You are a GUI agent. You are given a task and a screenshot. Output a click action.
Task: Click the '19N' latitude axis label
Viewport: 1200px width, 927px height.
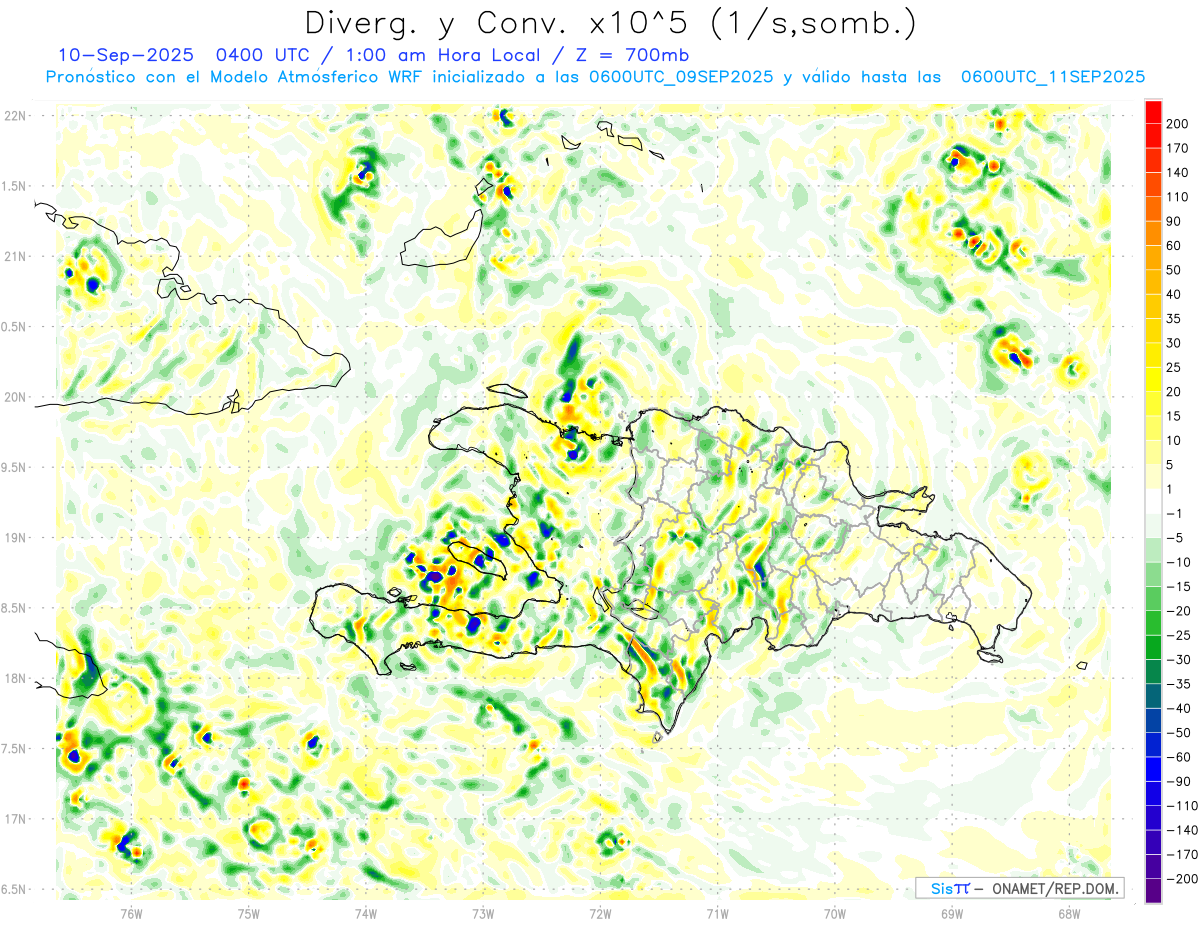coord(15,539)
